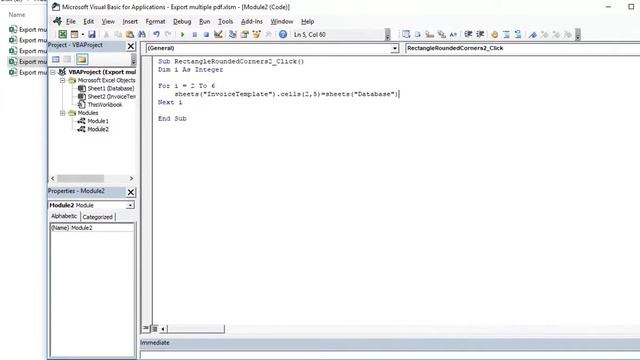Viewport: 640px width, 360px height.
Task: Toggle Folders in the Project panel
Action: tap(82, 60)
